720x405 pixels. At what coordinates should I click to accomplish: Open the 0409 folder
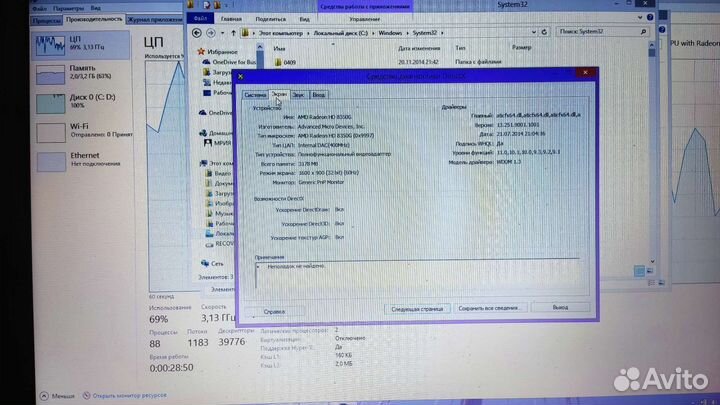(290, 61)
